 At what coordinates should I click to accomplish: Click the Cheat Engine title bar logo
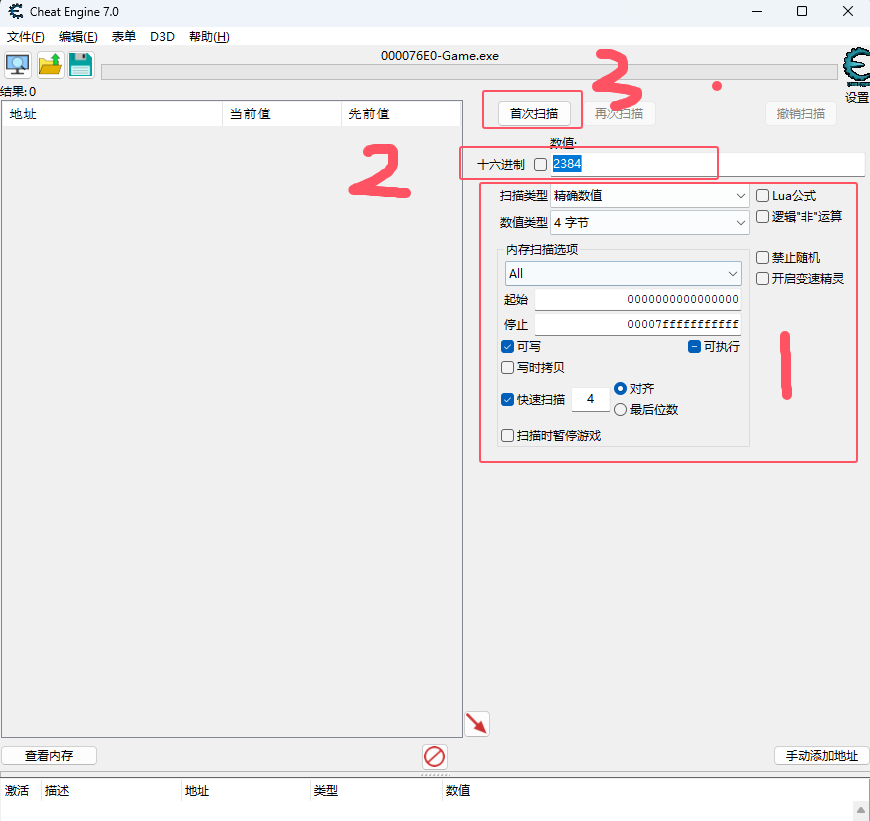[16, 11]
